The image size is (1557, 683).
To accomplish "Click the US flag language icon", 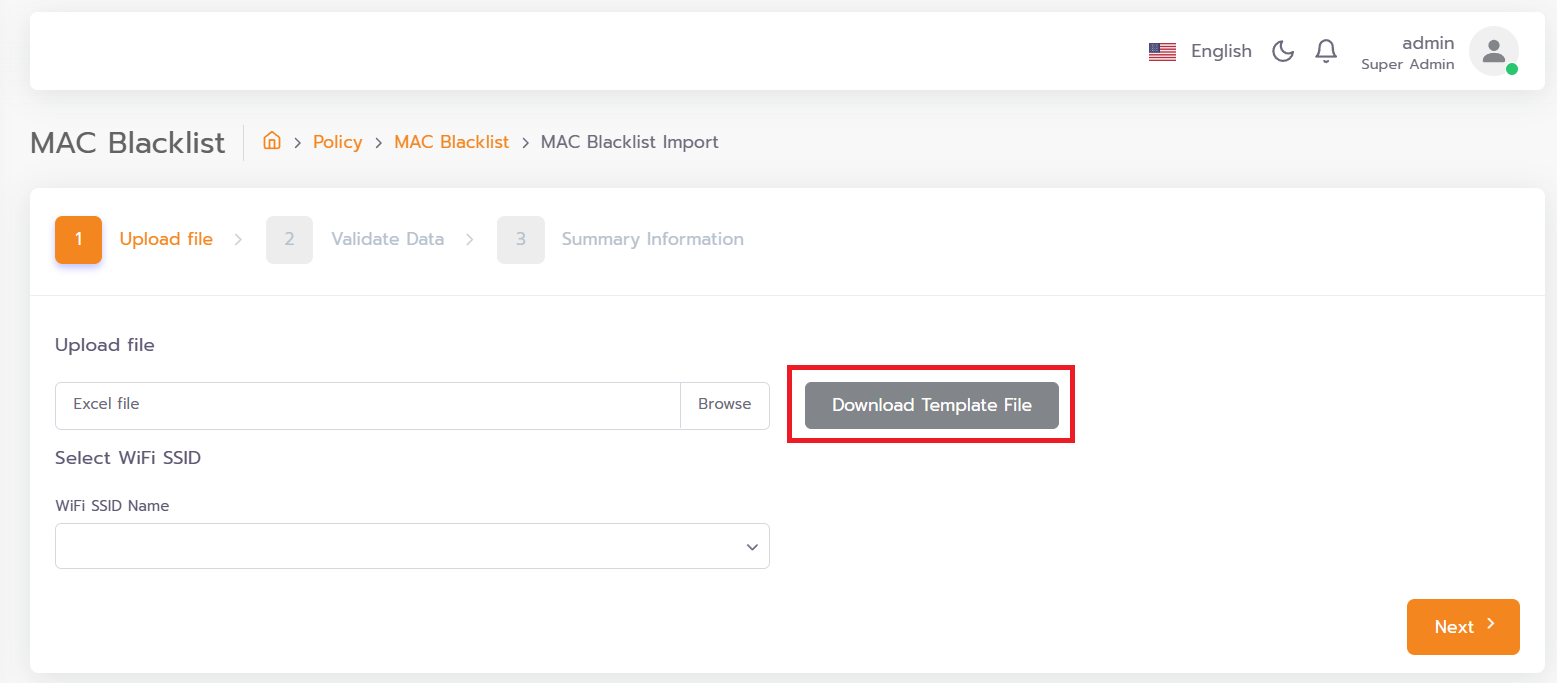I will (x=1162, y=52).
